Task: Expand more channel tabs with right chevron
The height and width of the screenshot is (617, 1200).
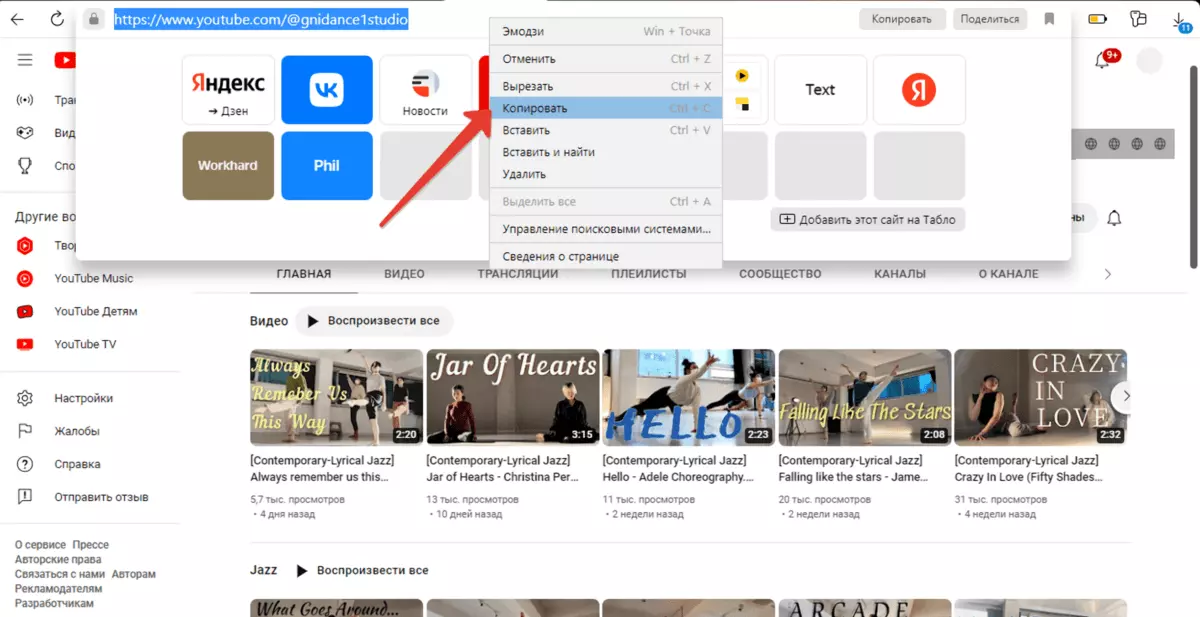Action: [x=1107, y=274]
